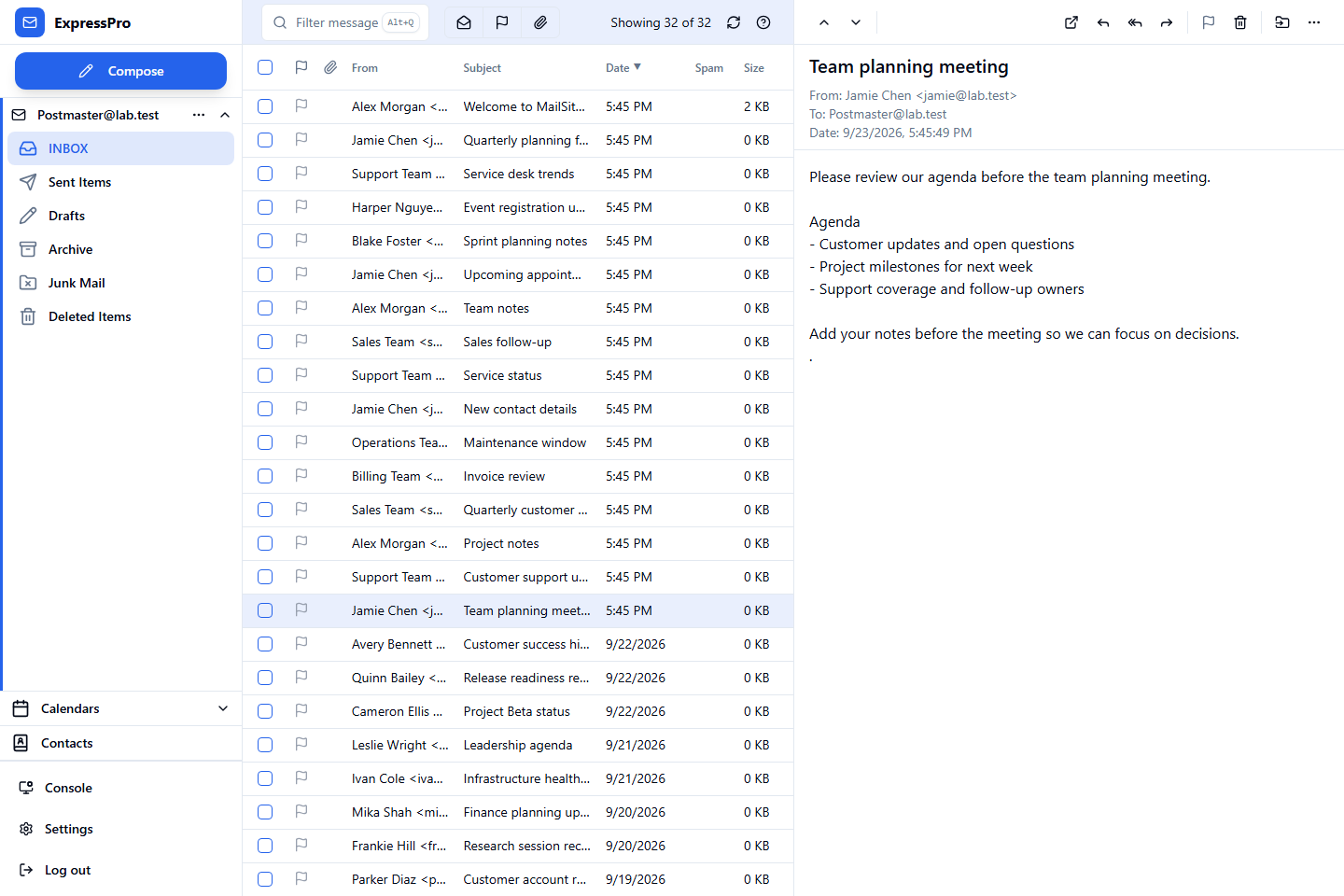
Task: Sort by the Subject column header
Action: [x=482, y=68]
